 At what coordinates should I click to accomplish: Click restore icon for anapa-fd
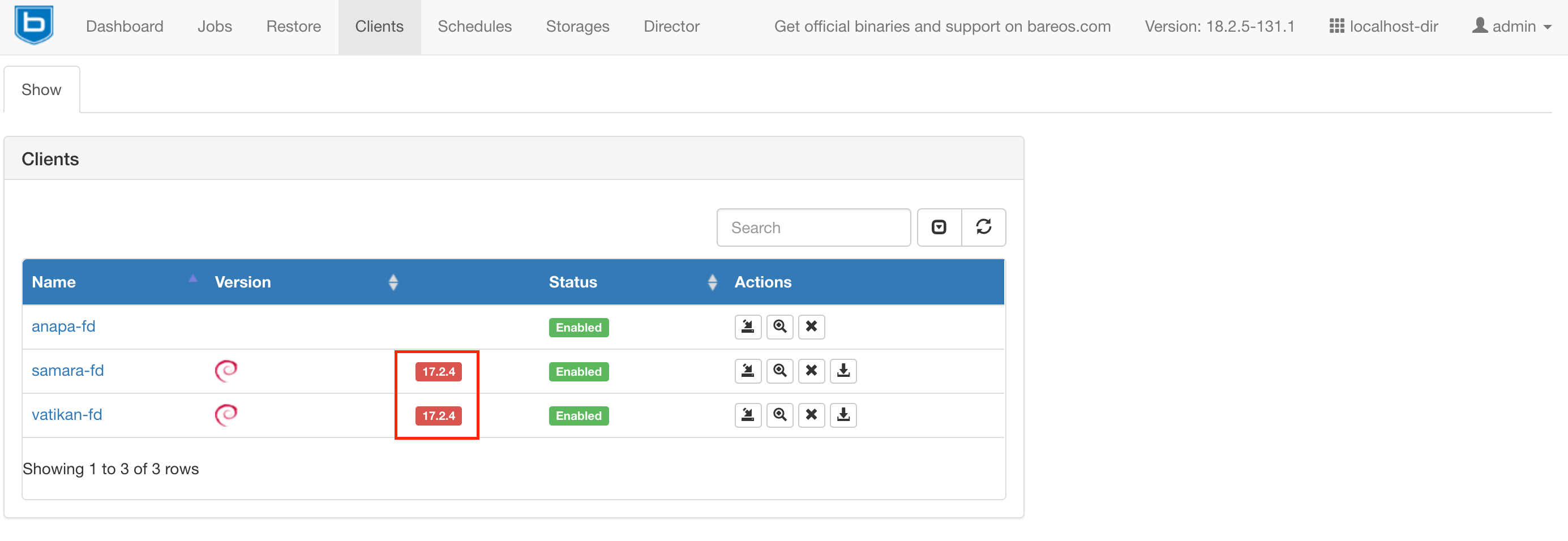tap(747, 327)
